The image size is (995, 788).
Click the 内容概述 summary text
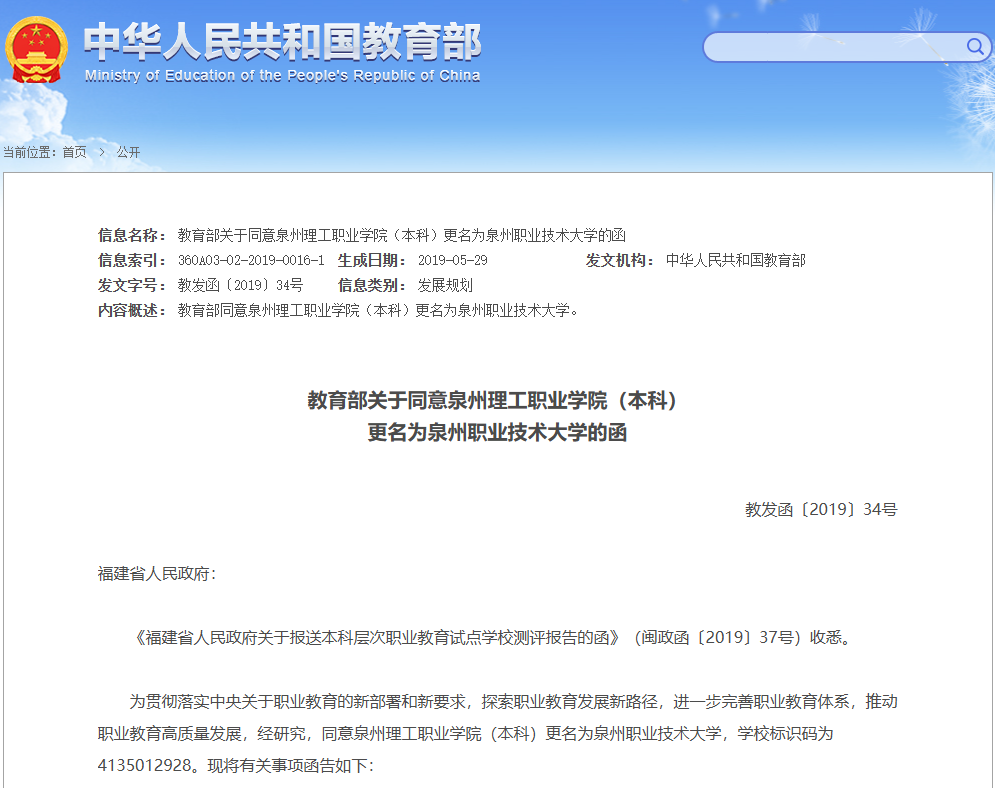tap(378, 310)
